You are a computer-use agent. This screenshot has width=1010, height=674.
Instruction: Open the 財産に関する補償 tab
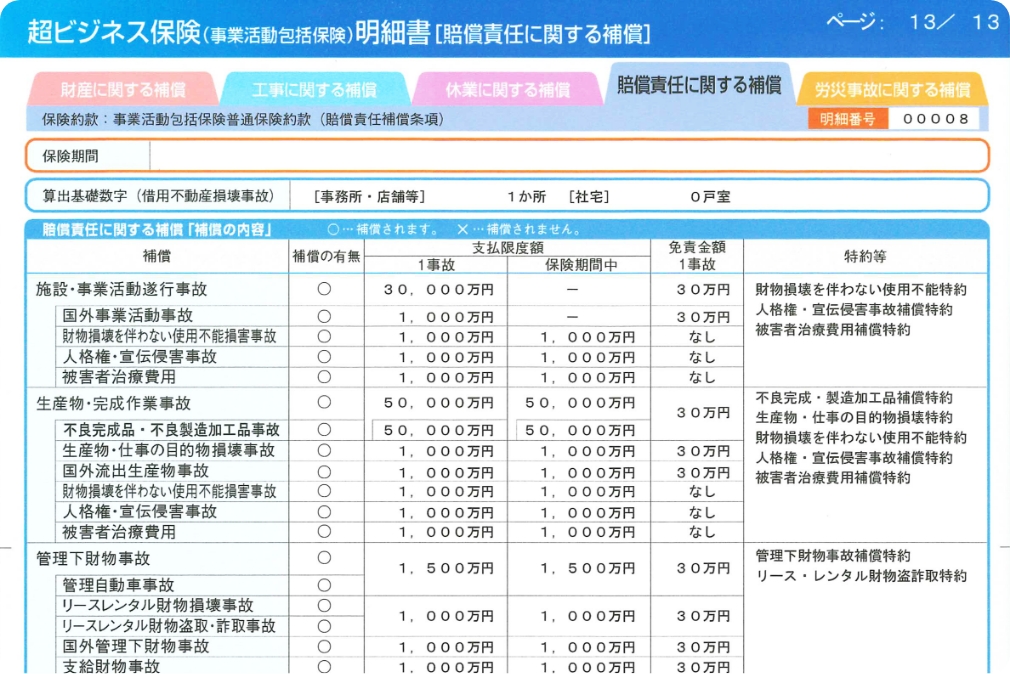[122, 90]
